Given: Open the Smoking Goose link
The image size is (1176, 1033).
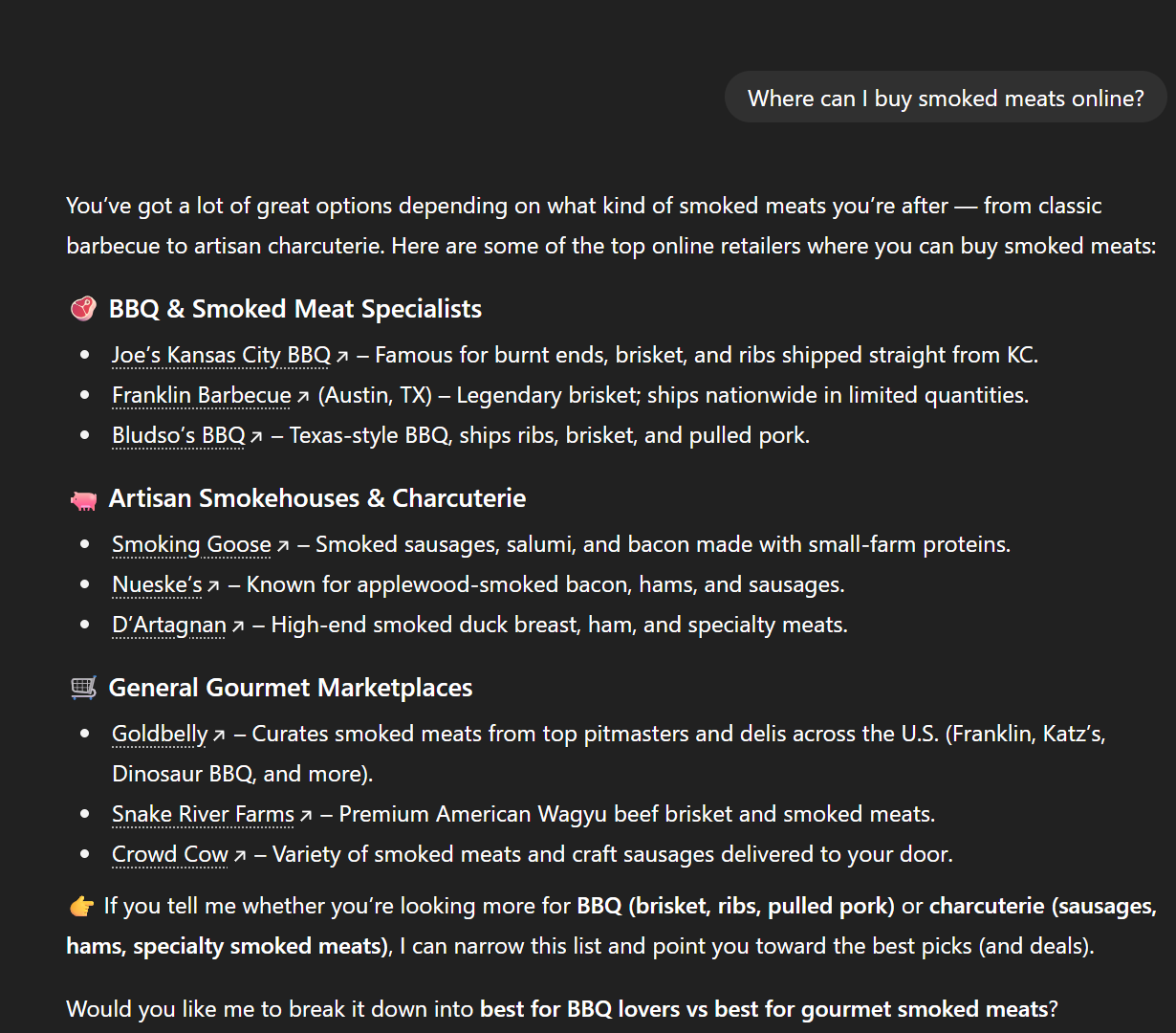Looking at the screenshot, I should (x=192, y=545).
